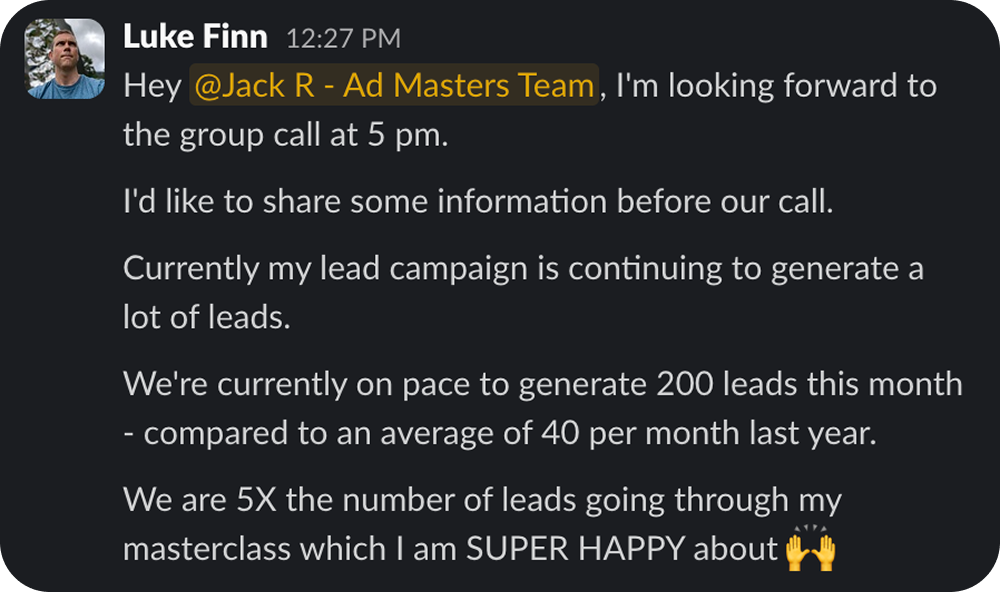This screenshot has width=1000, height=592.
Task: Click the word Hey at message start
Action: click(152, 85)
